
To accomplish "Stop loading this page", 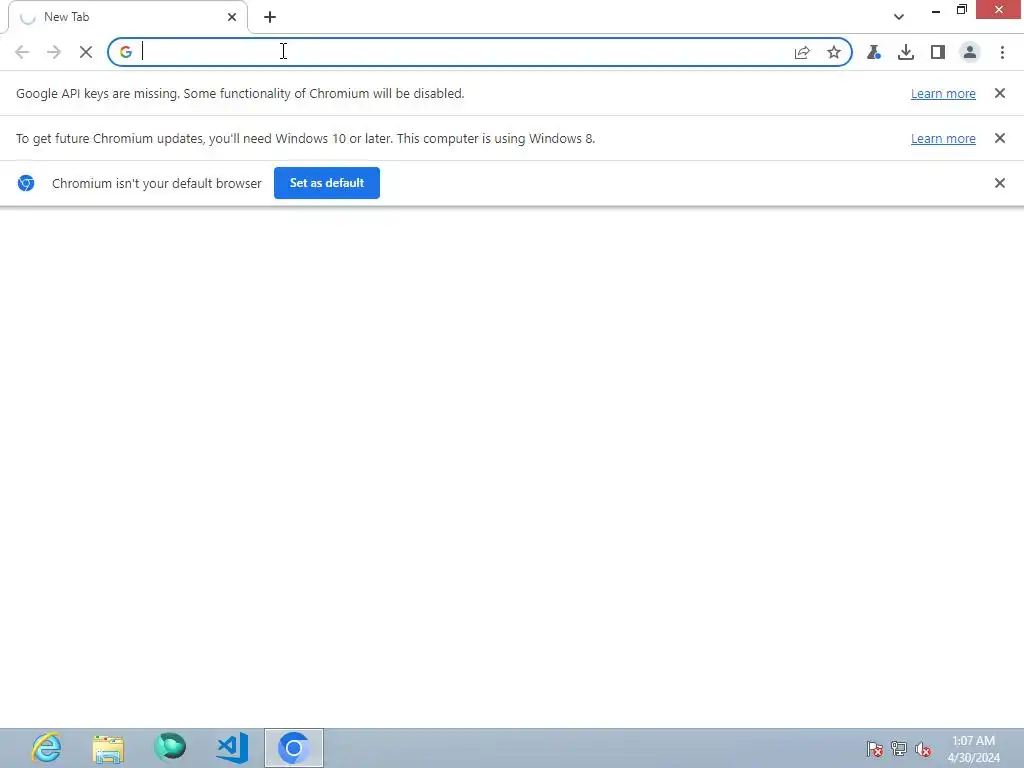I will coord(86,52).
